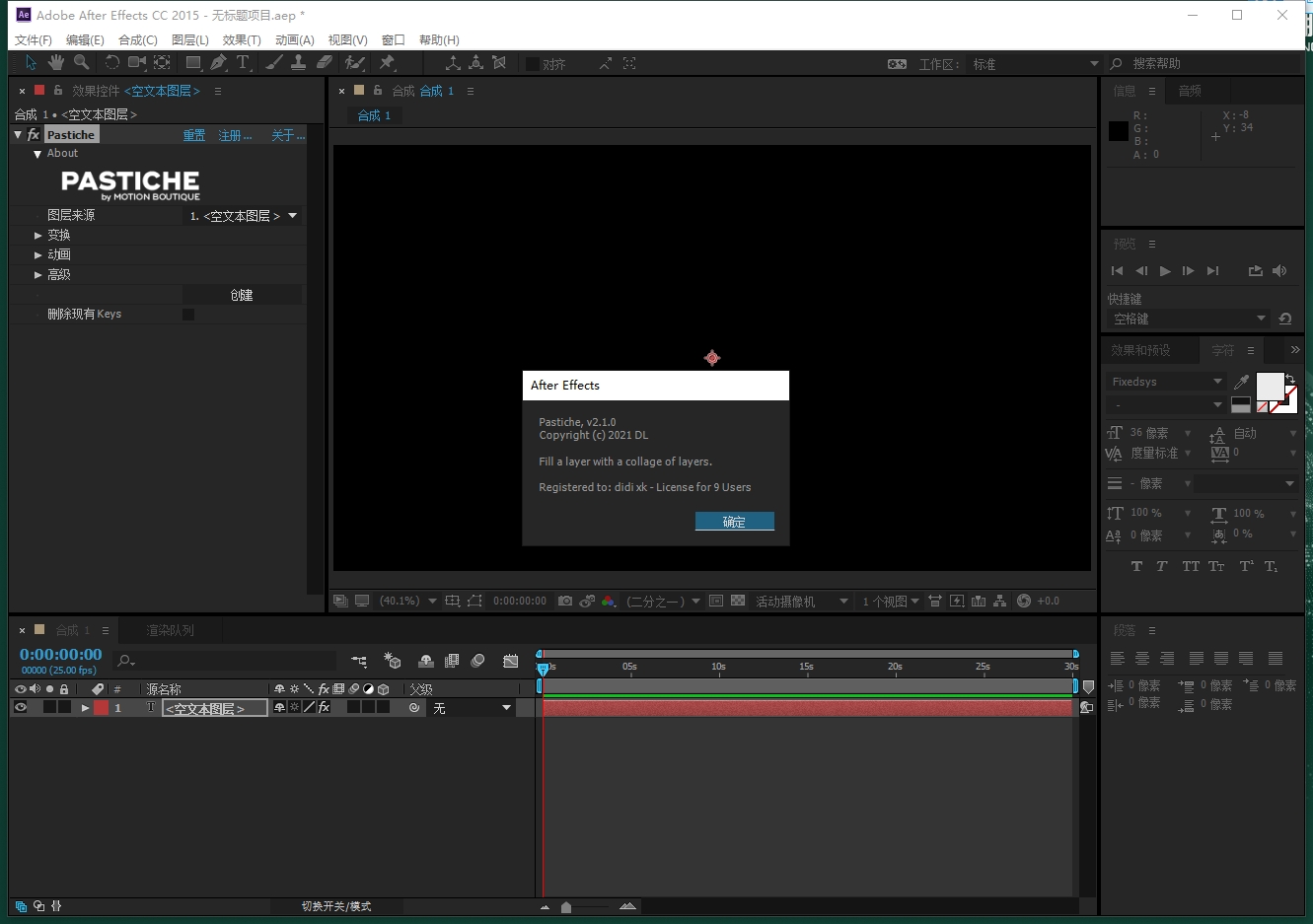1313x924 pixels.
Task: Open the 合成(C) menu
Action: pos(138,39)
